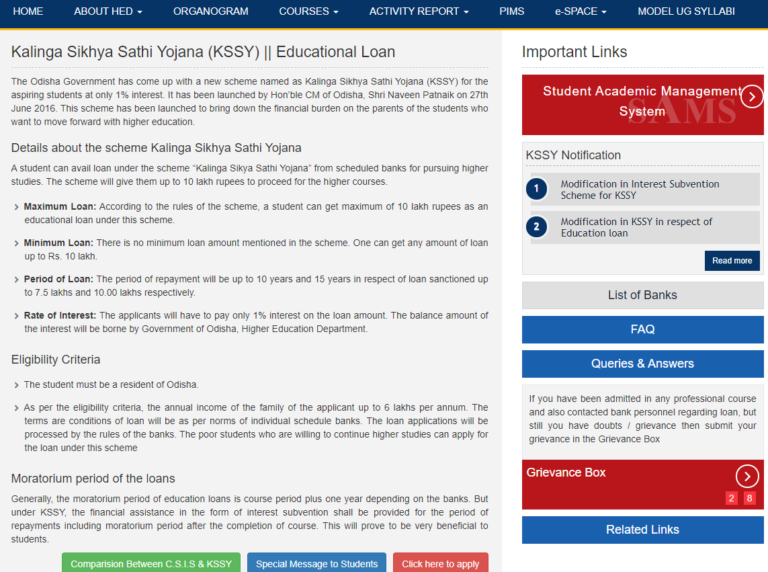The width and height of the screenshot is (768, 572).
Task: Select notification number 1 circle icon
Action: pyautogui.click(x=536, y=189)
